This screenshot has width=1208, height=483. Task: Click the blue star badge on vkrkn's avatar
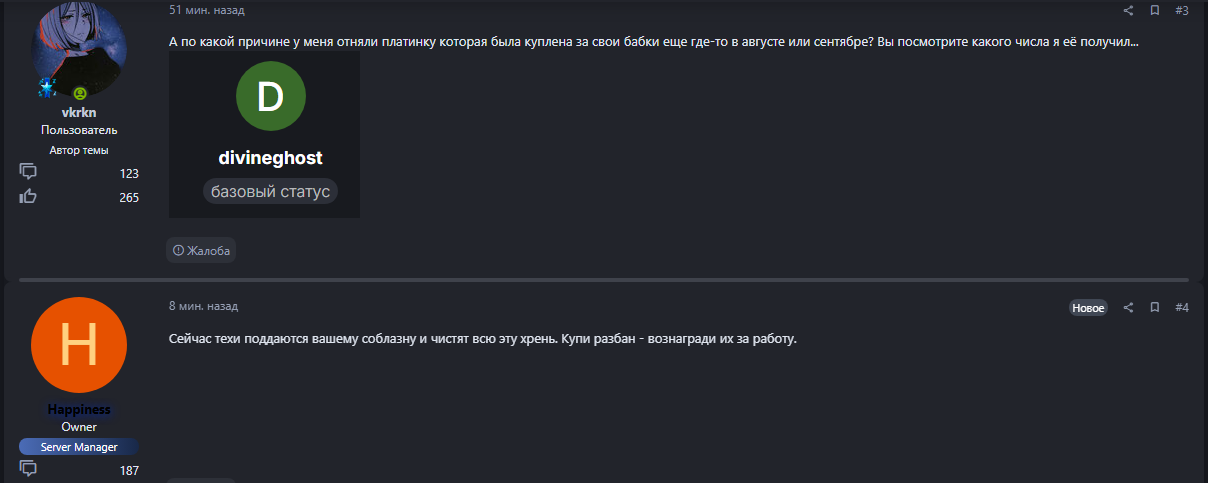pos(46,89)
